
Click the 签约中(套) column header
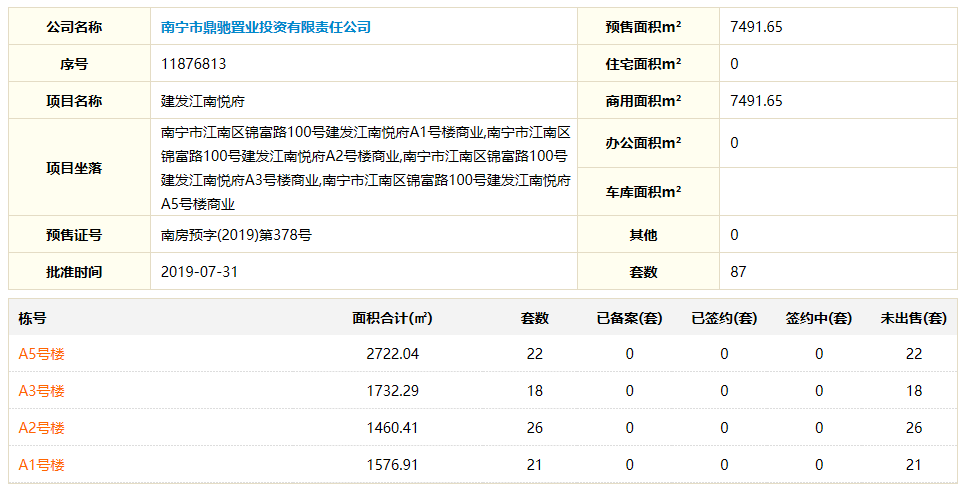818,318
